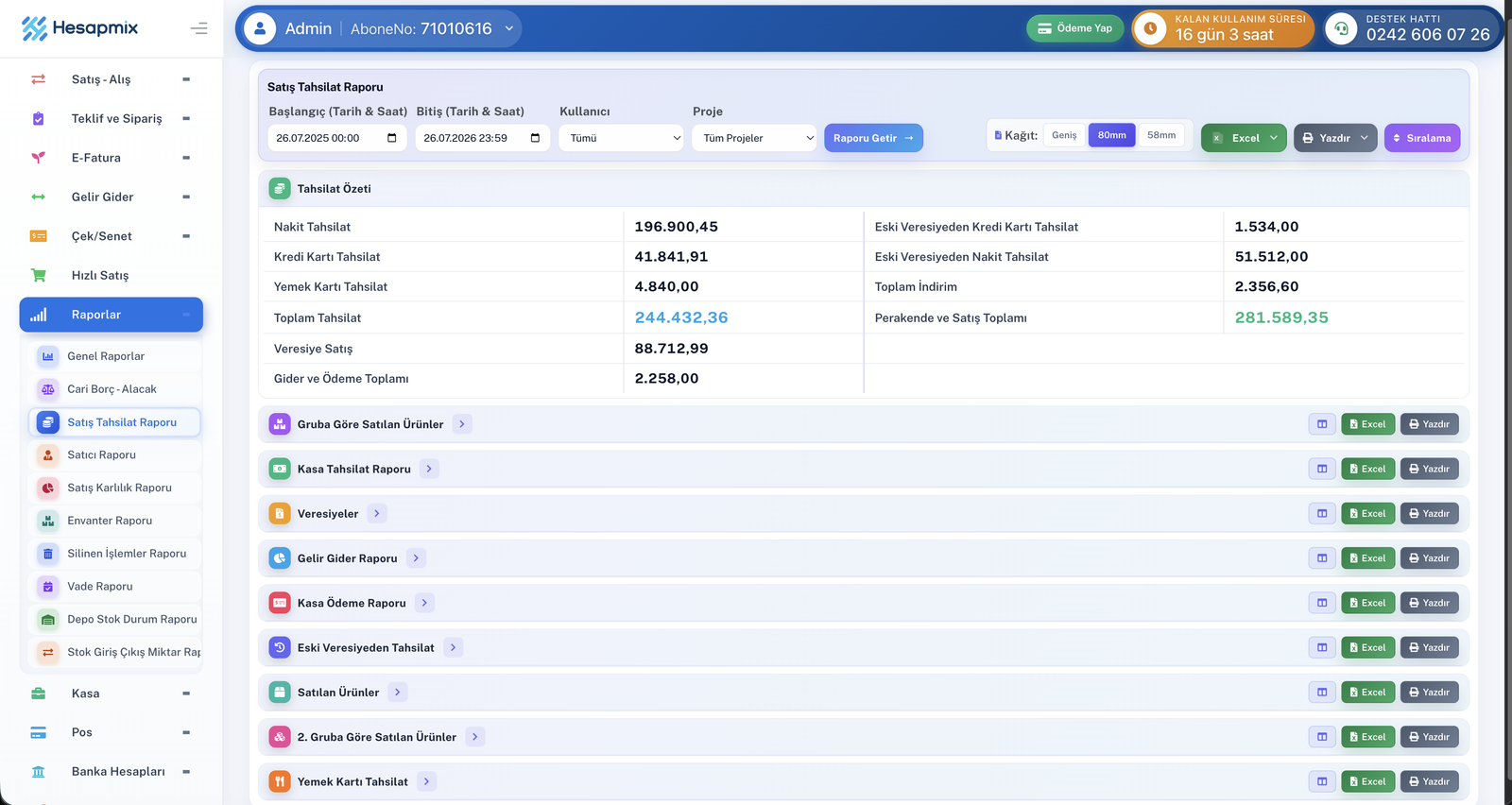Click the Hesapmix logo
1512x805 pixels.
[x=80, y=28]
